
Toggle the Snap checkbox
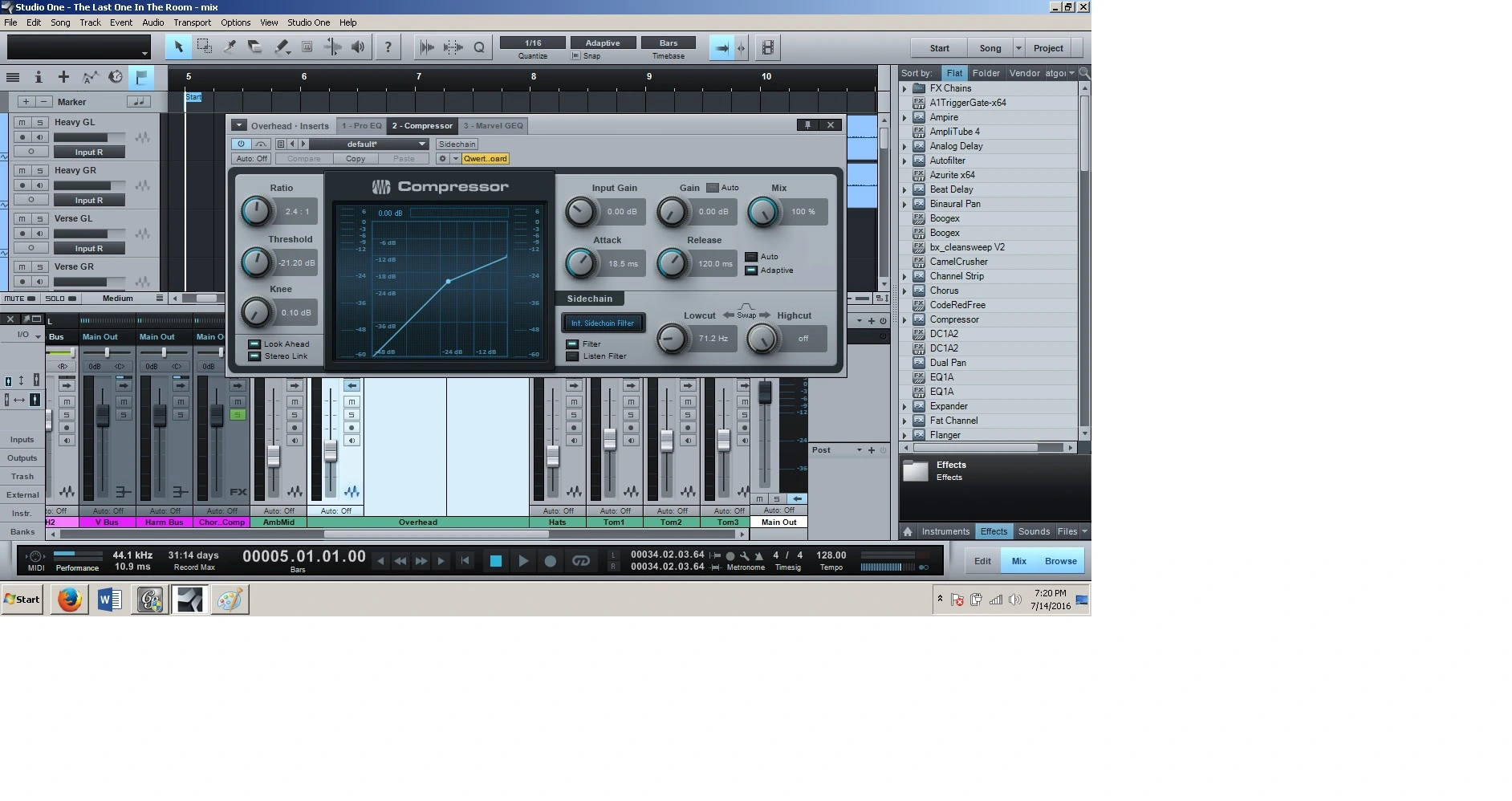575,56
